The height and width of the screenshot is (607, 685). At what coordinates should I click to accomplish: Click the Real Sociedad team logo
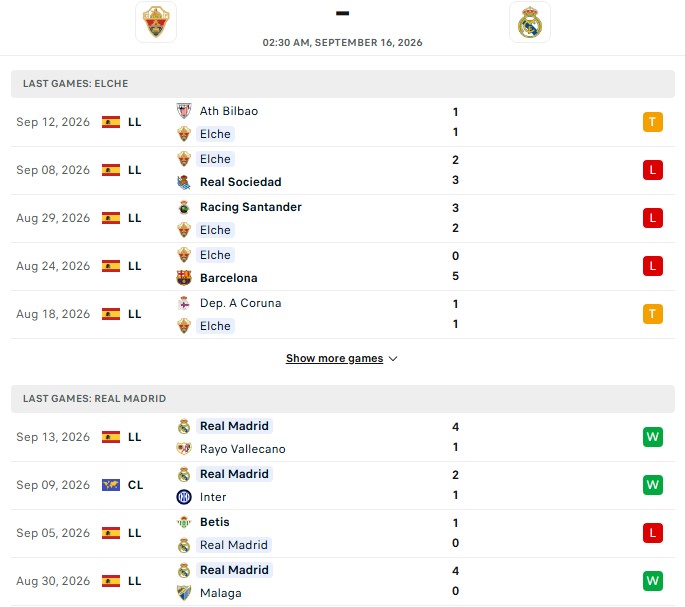pos(184,182)
